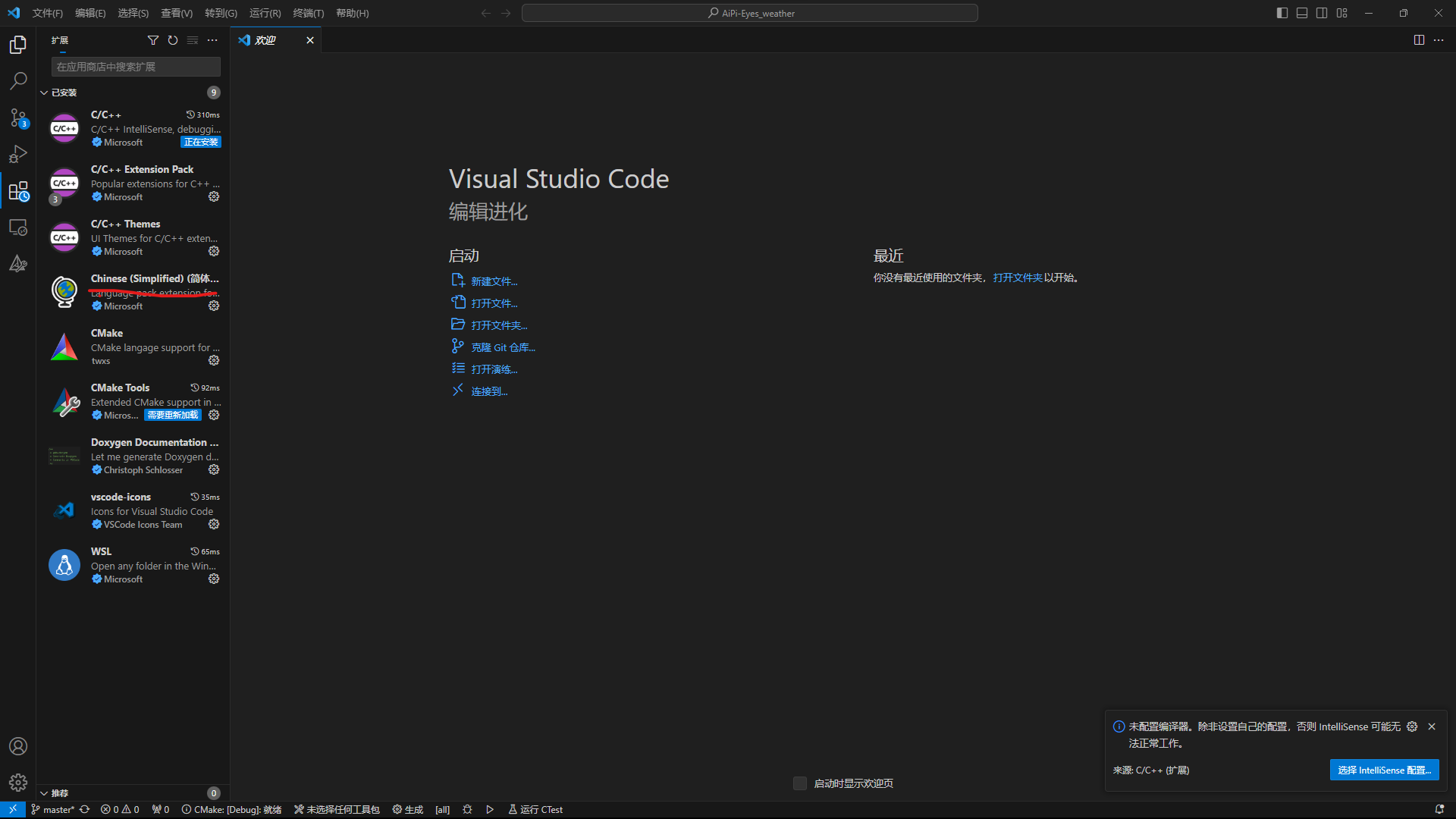Open the Extensions view icon
Image resolution: width=1456 pixels, height=819 pixels.
18,190
